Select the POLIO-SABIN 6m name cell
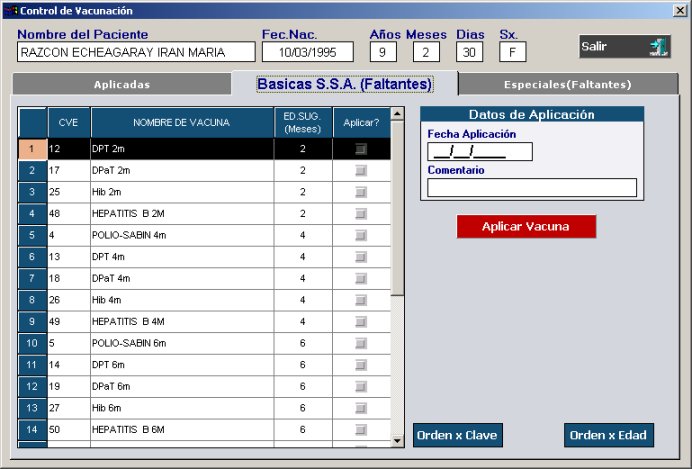Viewport: 692px width, 469px height. [182, 343]
